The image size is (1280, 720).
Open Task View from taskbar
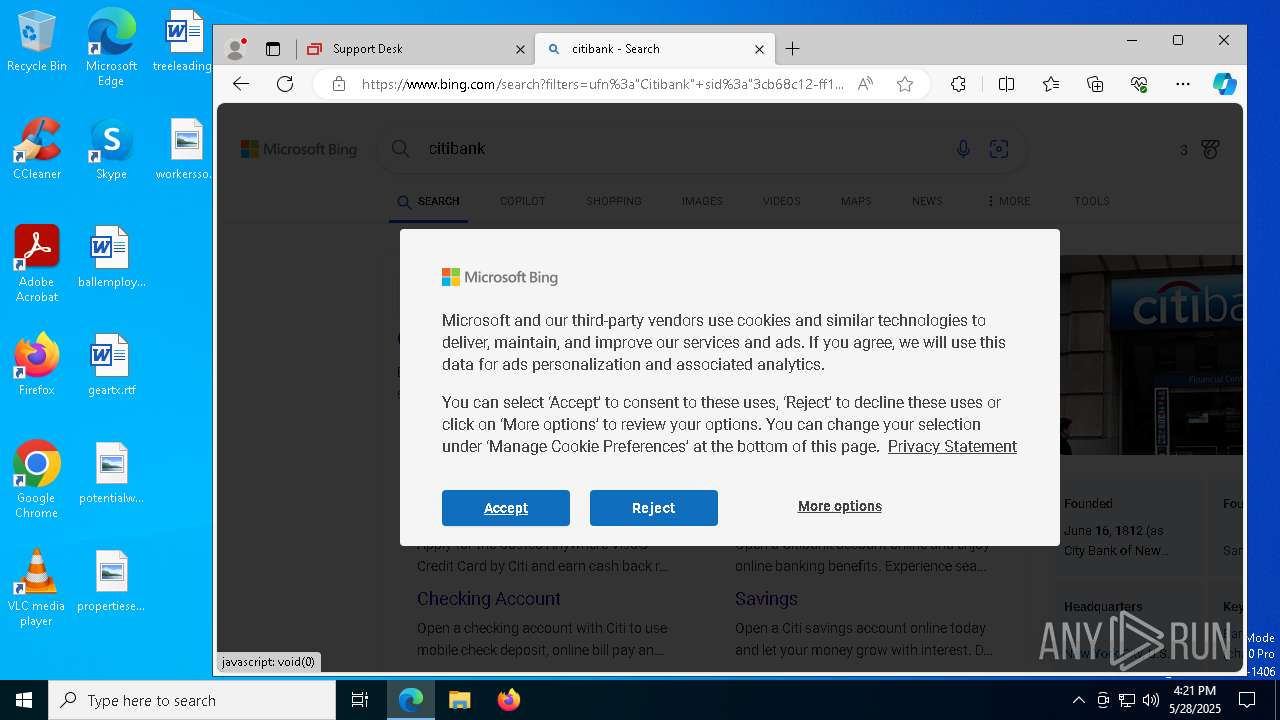360,700
